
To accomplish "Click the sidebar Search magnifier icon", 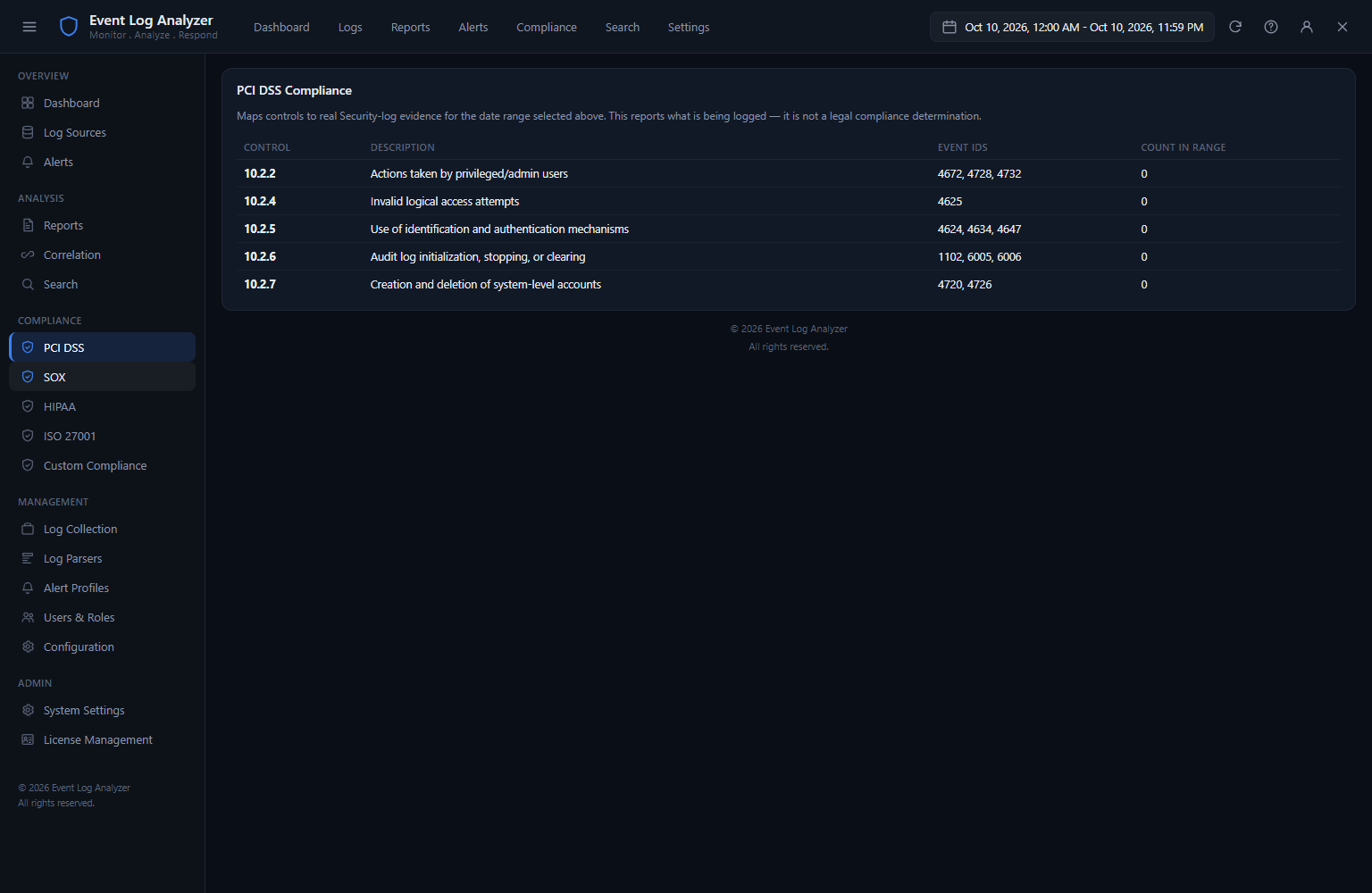I will (28, 284).
